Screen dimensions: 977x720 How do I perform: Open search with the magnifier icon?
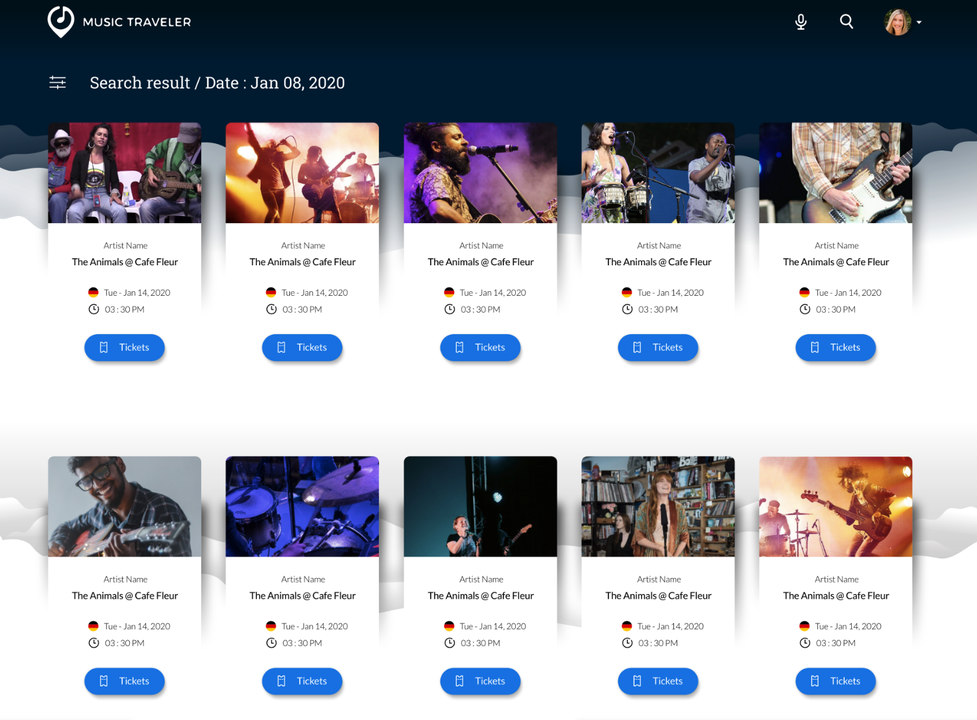846,21
